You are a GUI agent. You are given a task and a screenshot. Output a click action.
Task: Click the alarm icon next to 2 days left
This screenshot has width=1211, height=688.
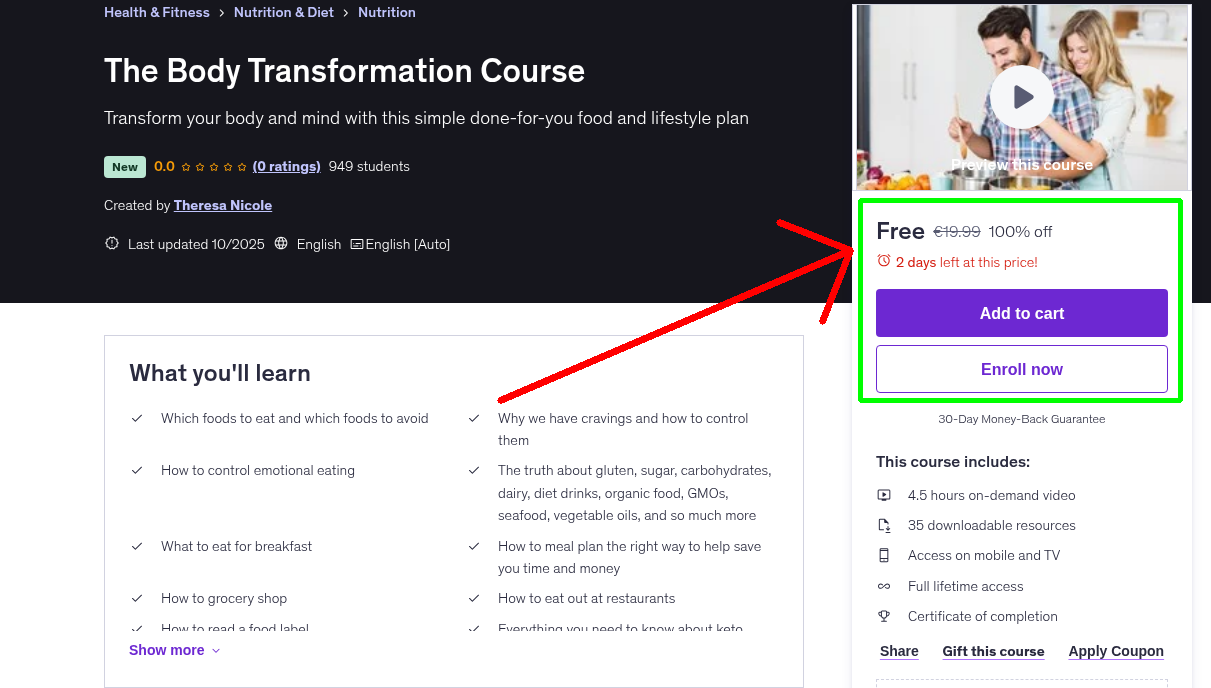[884, 261]
